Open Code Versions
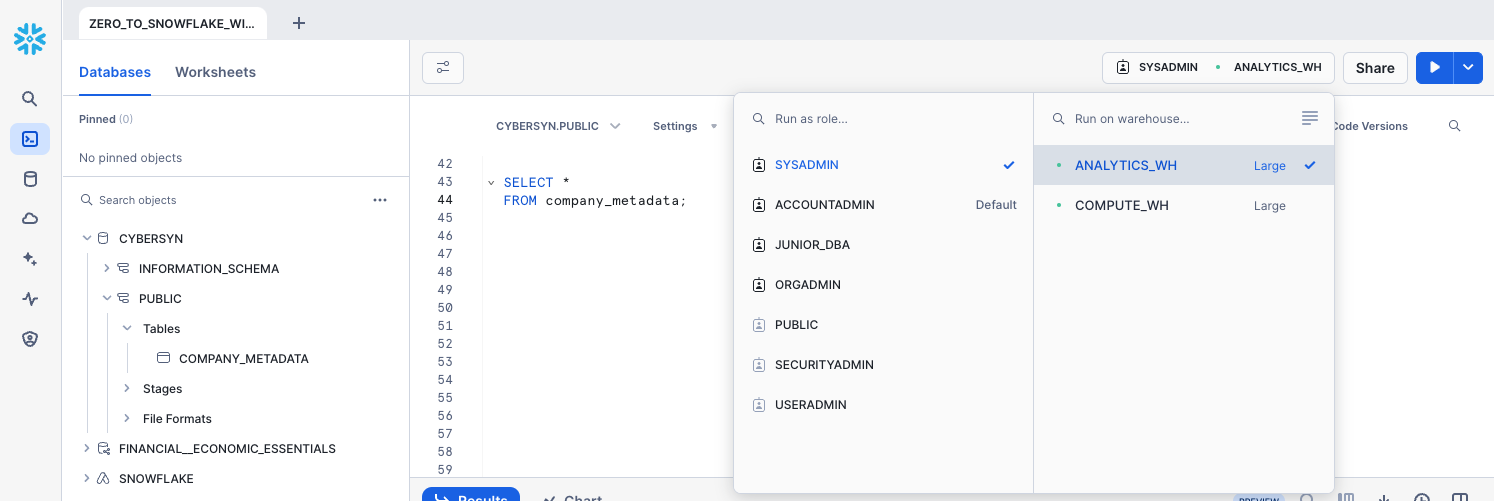The width and height of the screenshot is (1494, 501). pos(1370,126)
